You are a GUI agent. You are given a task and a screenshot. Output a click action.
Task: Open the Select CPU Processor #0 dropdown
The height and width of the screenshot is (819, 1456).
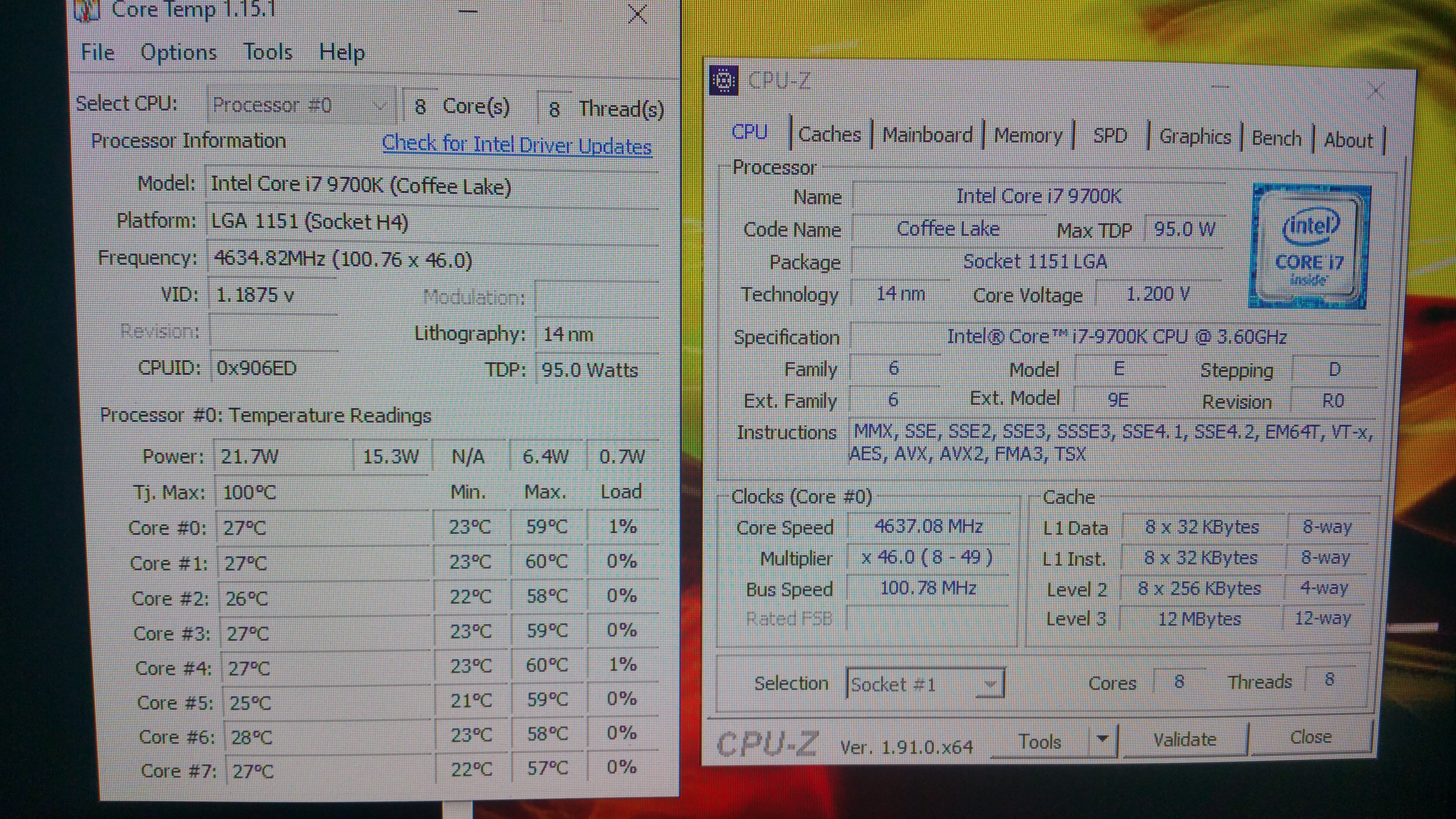(301, 105)
